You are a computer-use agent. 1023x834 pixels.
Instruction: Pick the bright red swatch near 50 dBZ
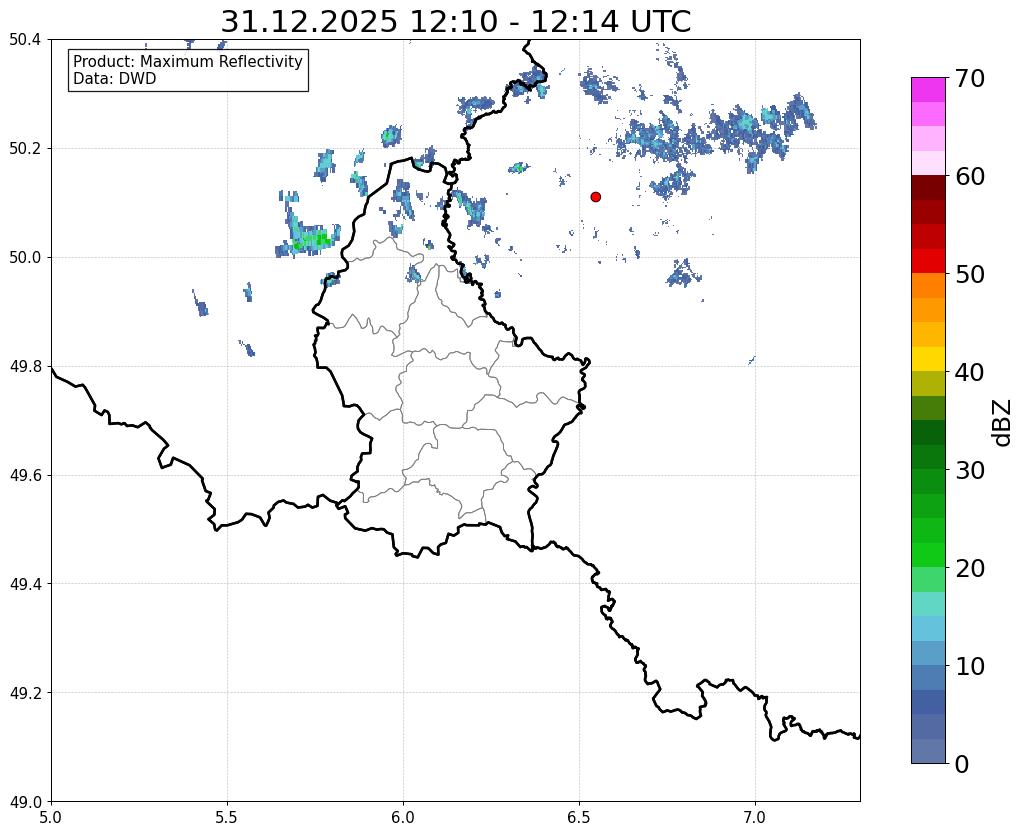click(928, 261)
